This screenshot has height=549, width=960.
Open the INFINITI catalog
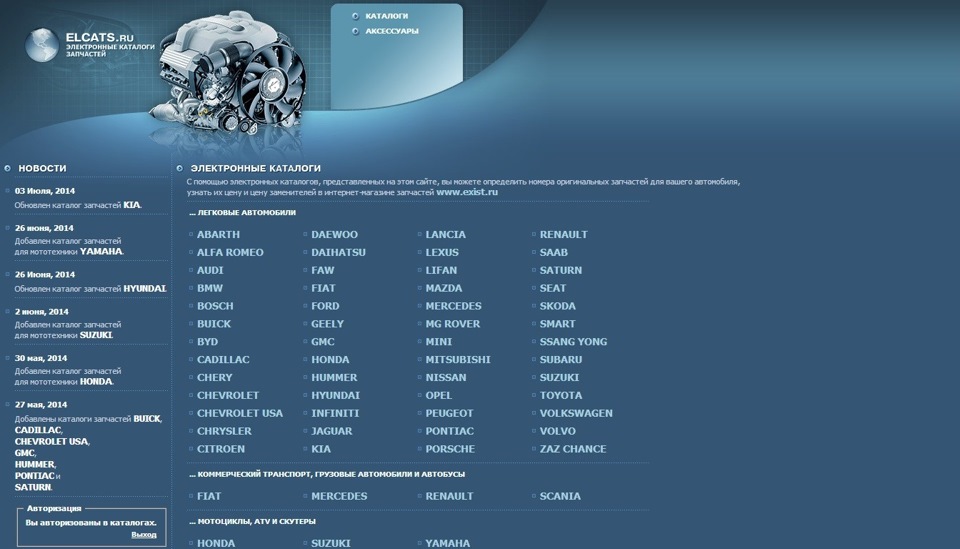335,413
